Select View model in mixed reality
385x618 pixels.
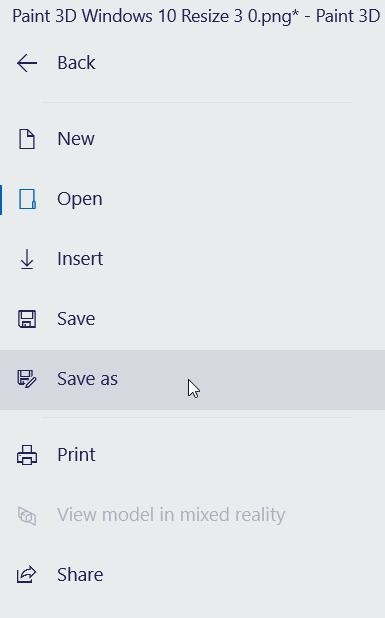point(171,515)
